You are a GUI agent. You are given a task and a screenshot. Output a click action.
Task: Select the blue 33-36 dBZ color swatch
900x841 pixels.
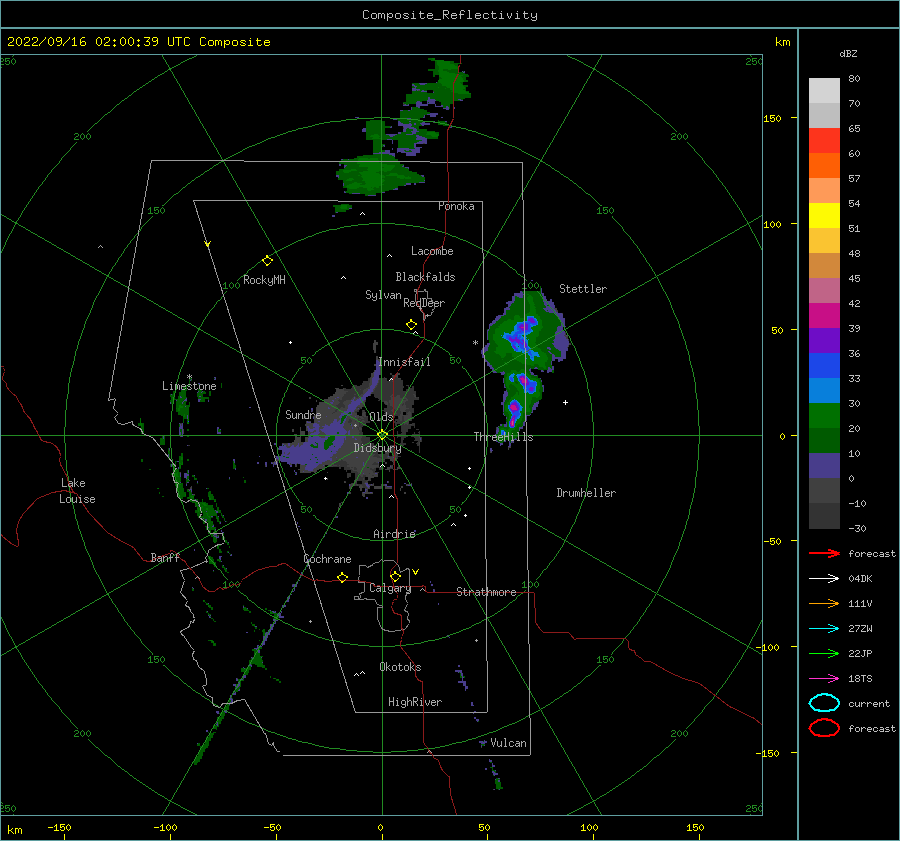pyautogui.click(x=824, y=366)
